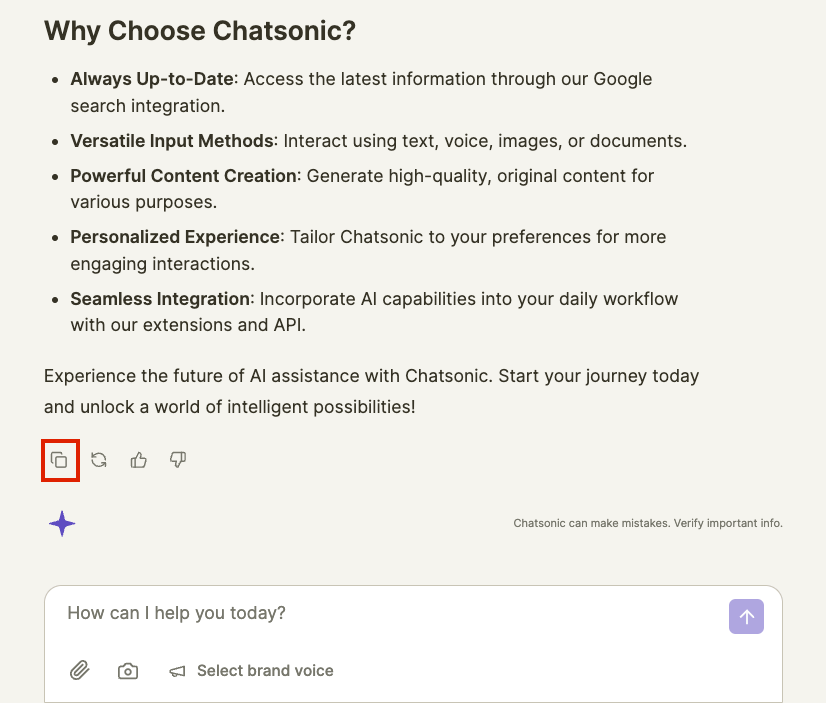Regenerate the response with refresh icon
This screenshot has height=703, width=826.
click(x=99, y=460)
